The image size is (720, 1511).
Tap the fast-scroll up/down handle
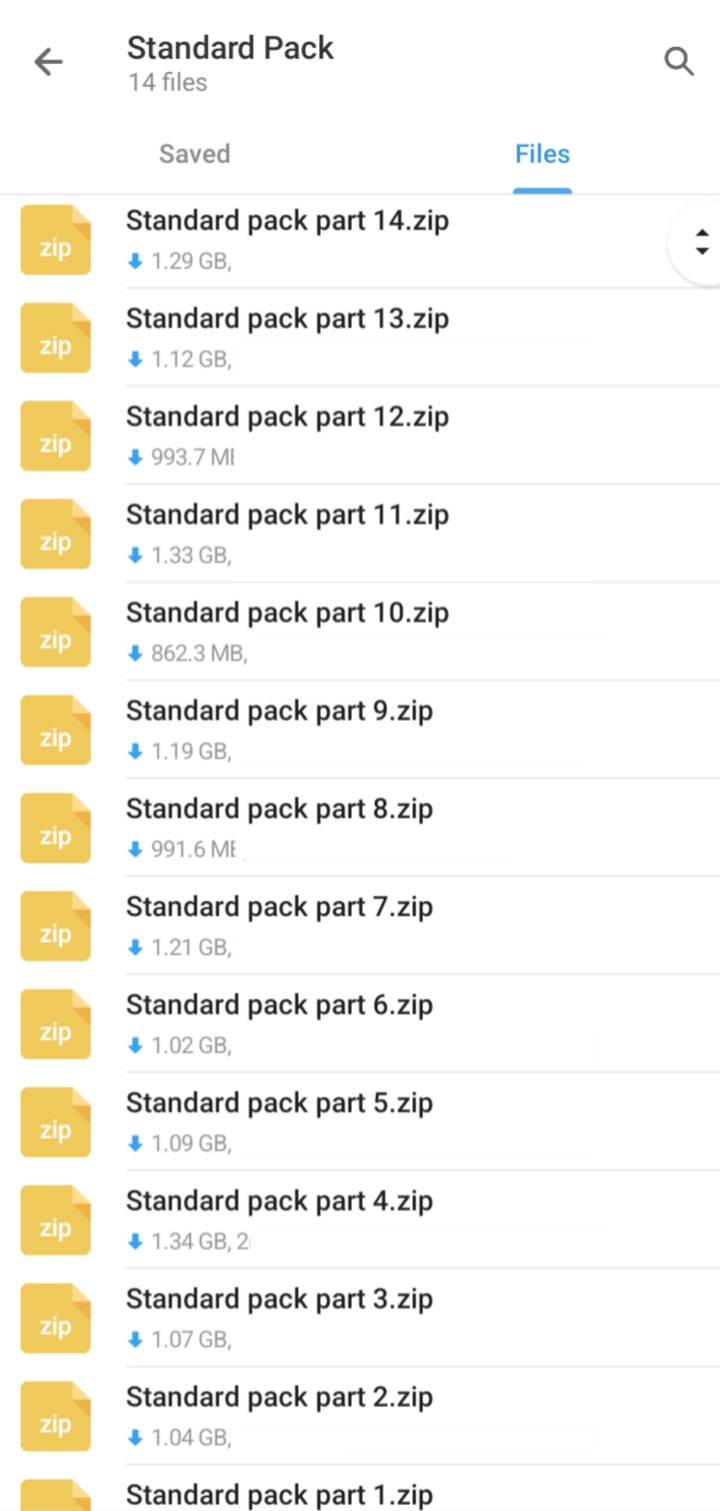point(702,242)
